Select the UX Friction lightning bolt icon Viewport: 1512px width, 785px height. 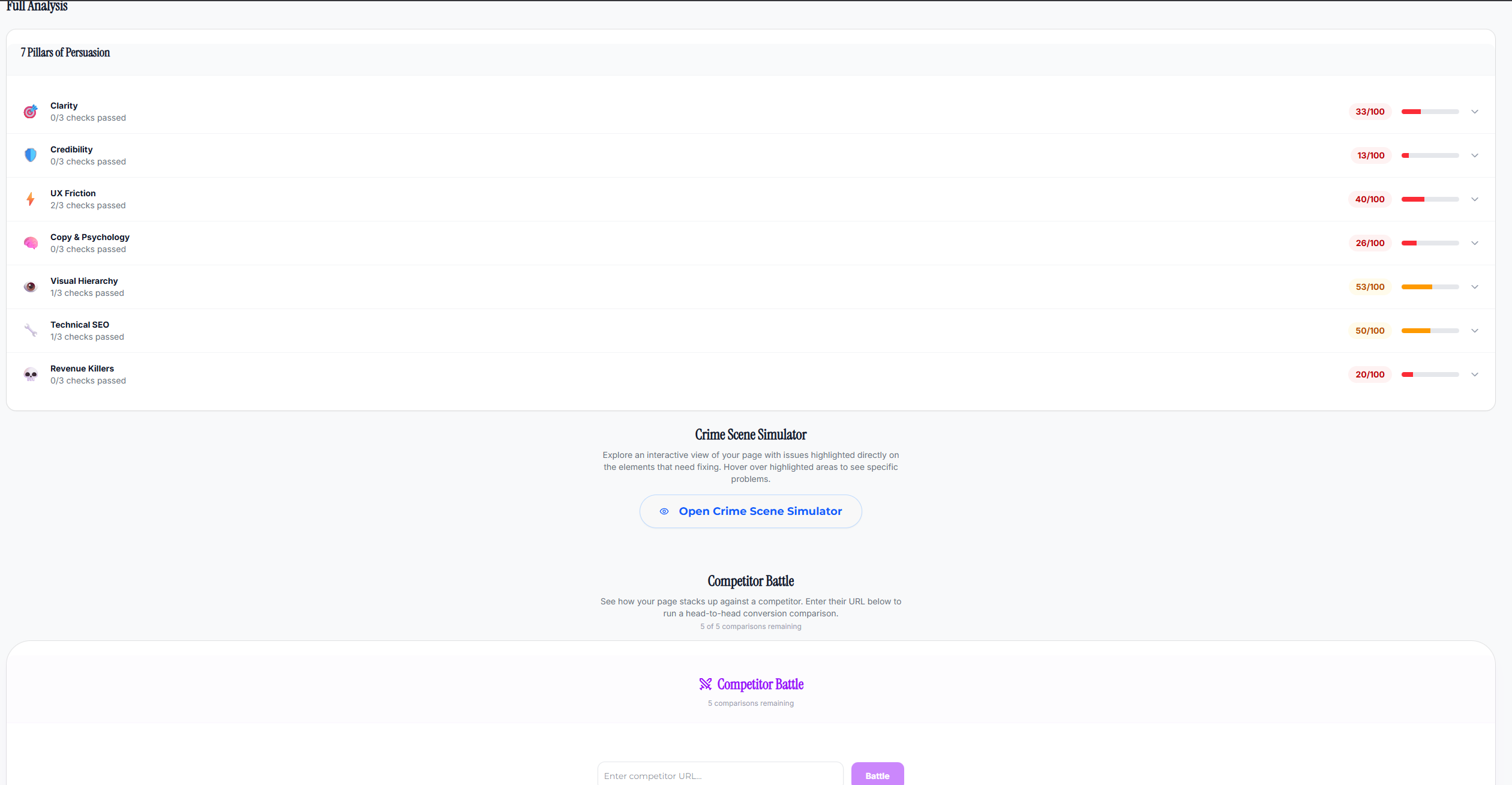tap(31, 199)
